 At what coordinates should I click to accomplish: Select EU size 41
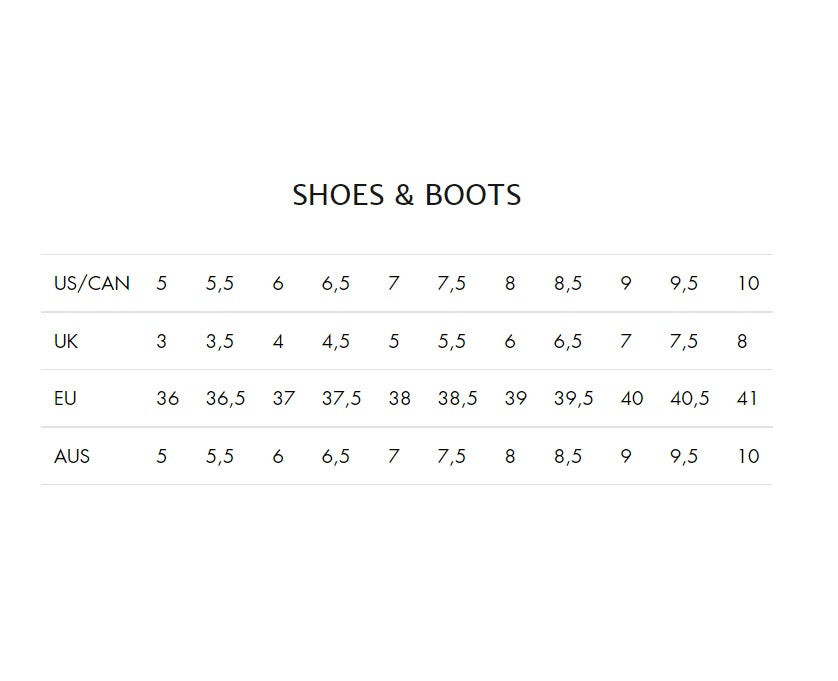pyautogui.click(x=747, y=398)
